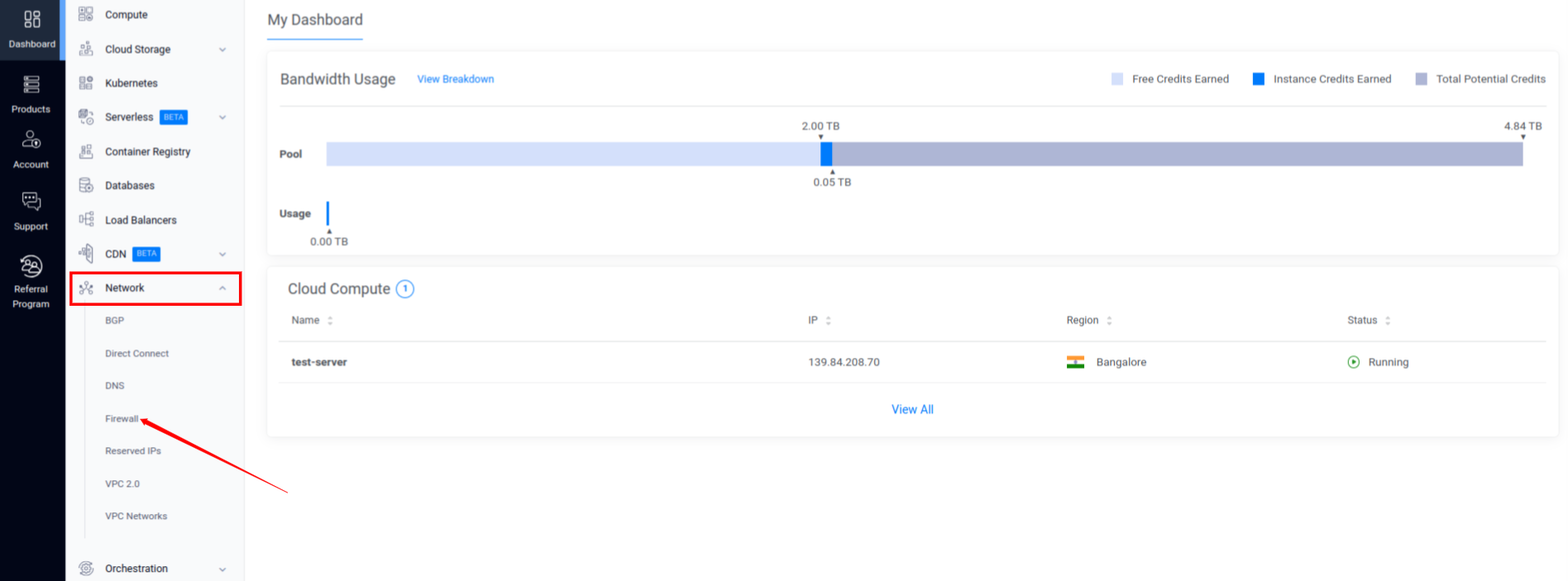Toggle sorting on the Region column
Screen dimensions: 1568x581
click(x=1110, y=320)
